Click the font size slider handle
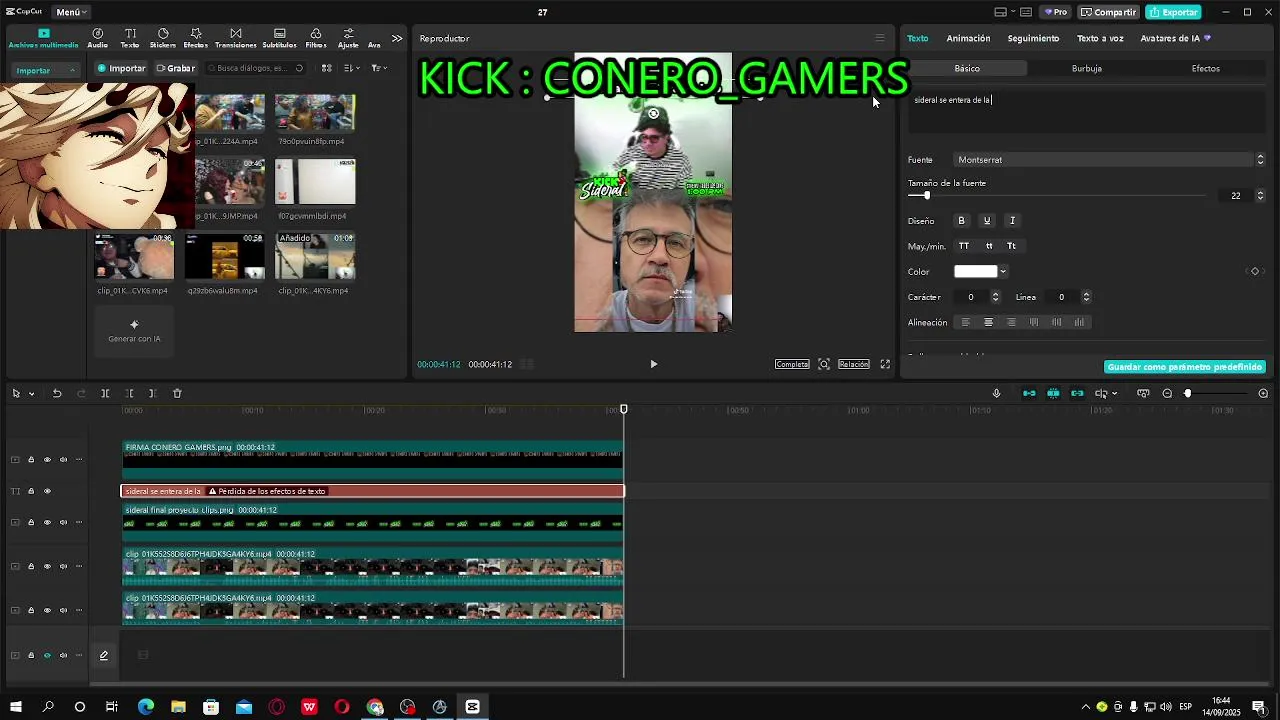The width and height of the screenshot is (1280, 720). 927,196
